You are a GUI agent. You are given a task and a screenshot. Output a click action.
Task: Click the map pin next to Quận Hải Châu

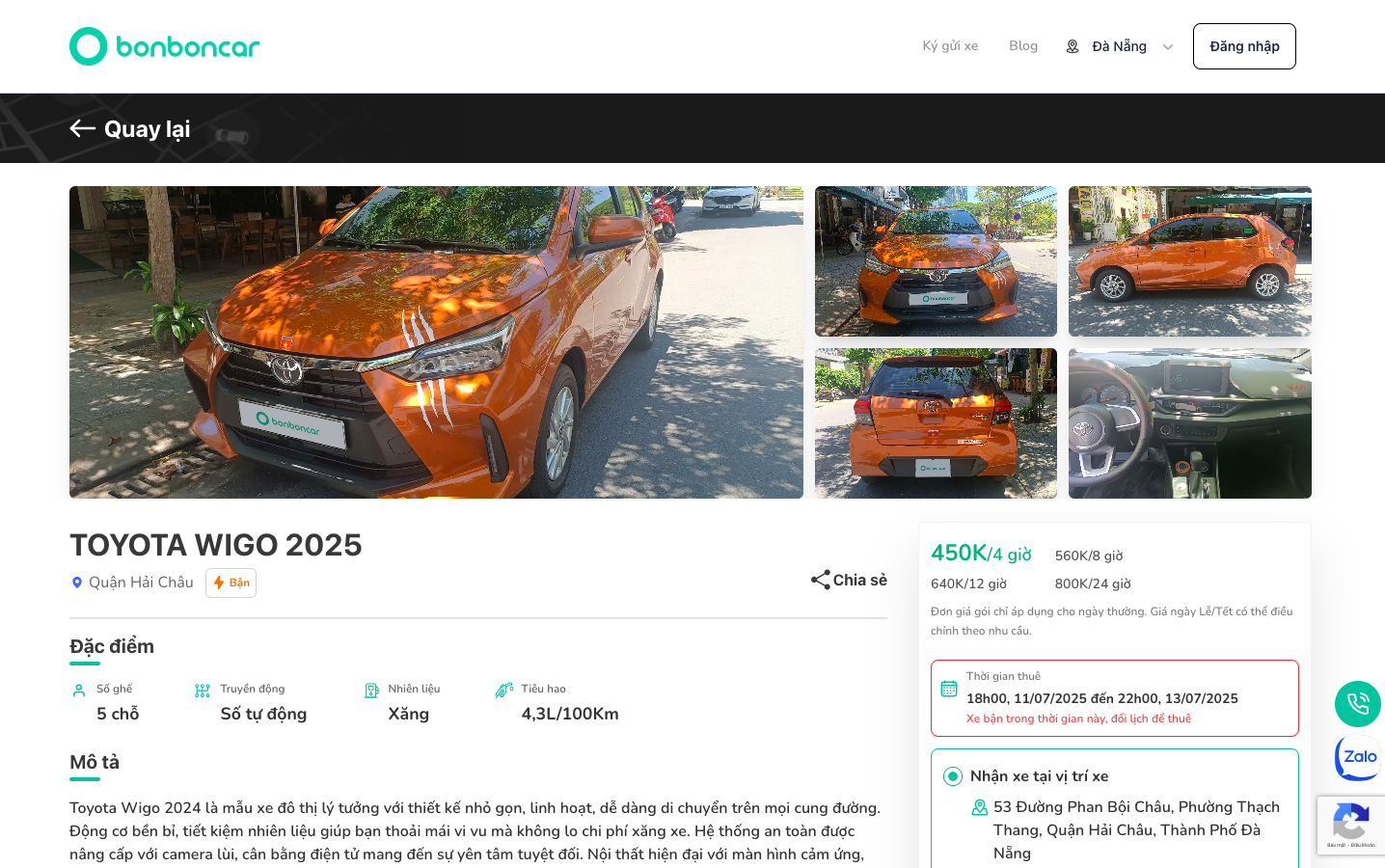(77, 583)
